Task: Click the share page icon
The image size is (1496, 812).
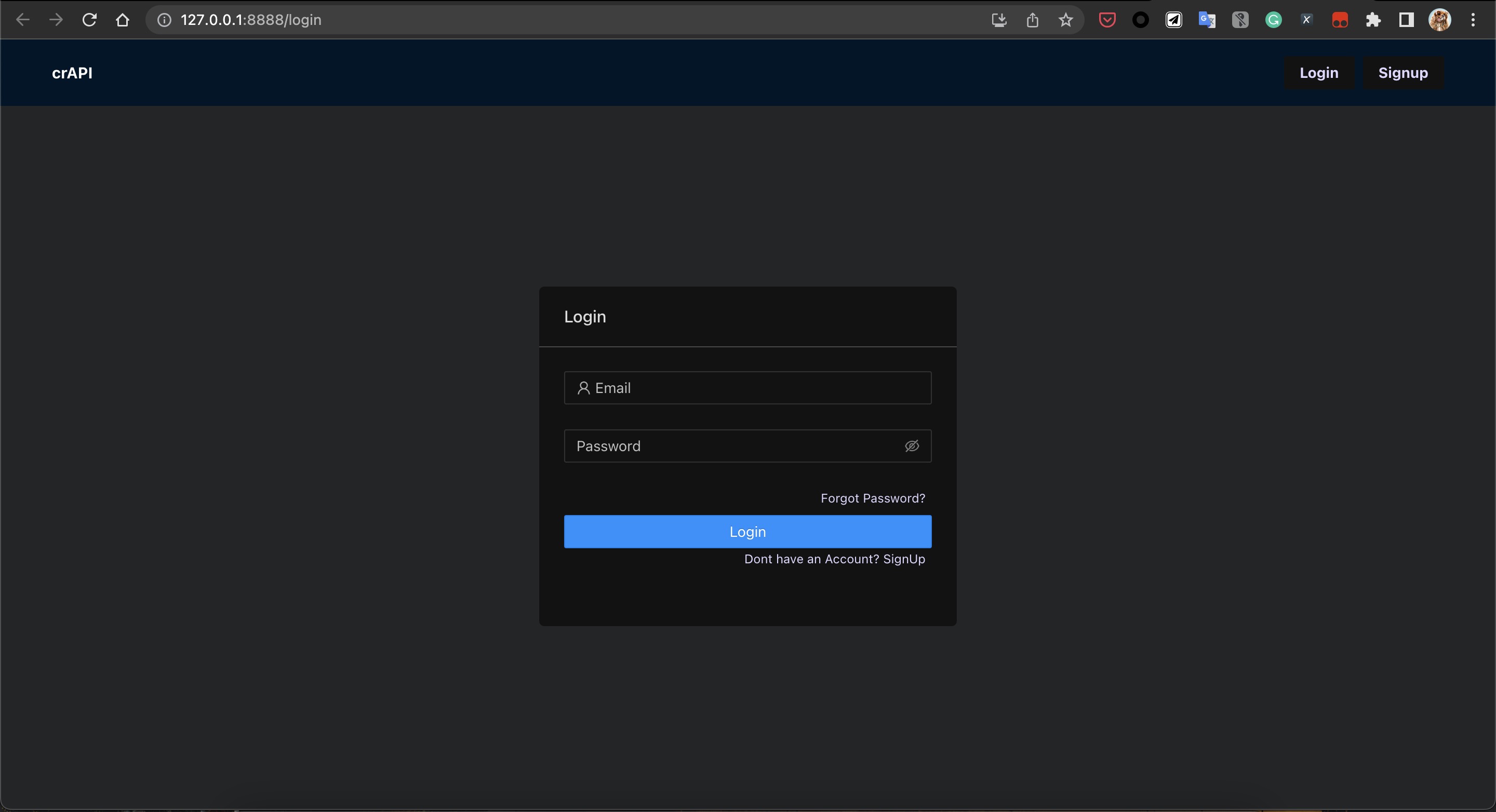Action: 1032,20
